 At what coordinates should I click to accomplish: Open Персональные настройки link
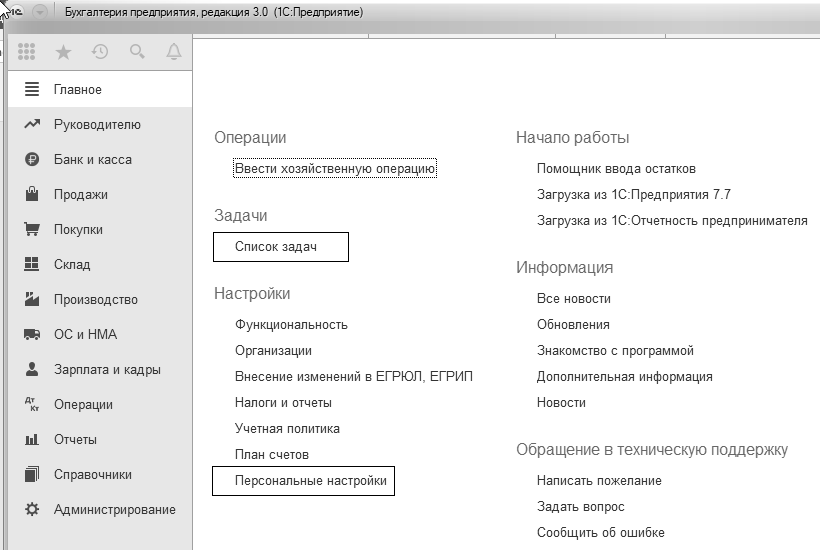[311, 480]
